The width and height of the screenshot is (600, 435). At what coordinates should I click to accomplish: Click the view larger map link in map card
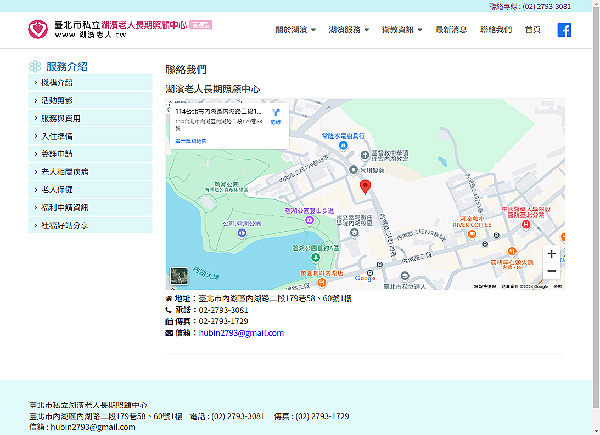[x=191, y=141]
